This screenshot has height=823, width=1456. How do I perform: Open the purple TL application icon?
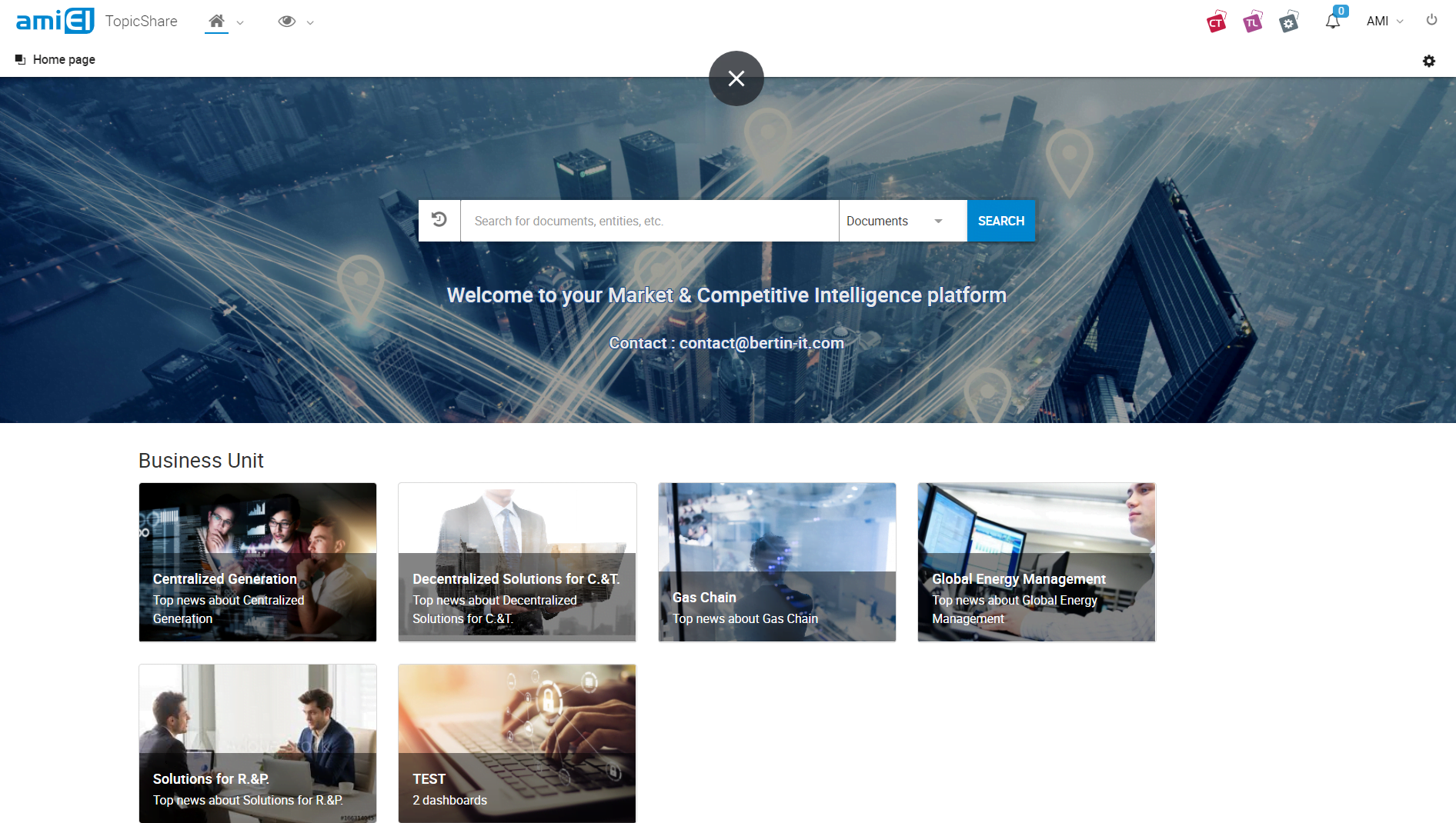[1253, 22]
